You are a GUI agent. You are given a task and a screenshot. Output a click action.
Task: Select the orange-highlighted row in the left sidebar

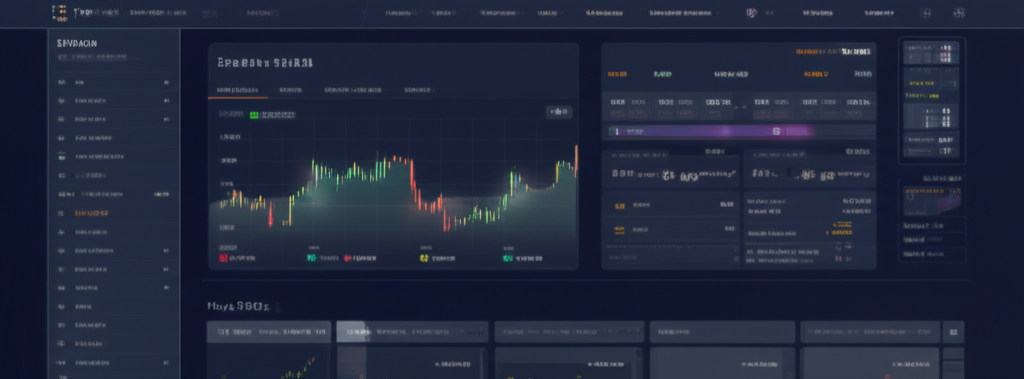[x=114, y=213]
